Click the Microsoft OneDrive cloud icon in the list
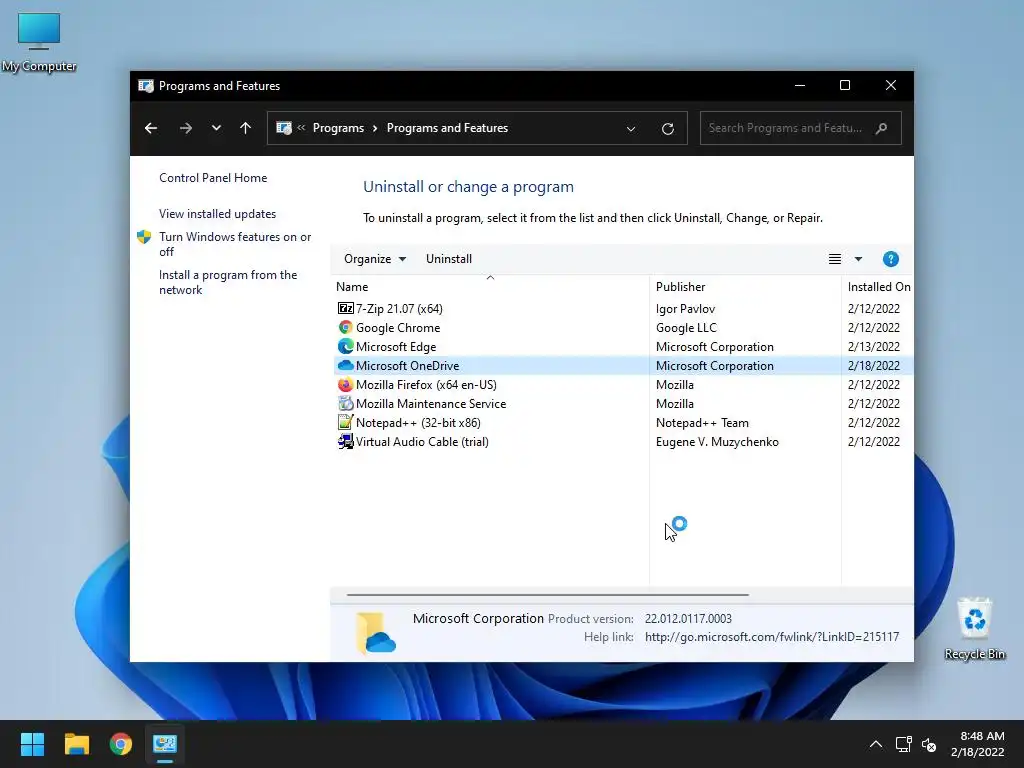This screenshot has width=1024, height=768. 345,365
